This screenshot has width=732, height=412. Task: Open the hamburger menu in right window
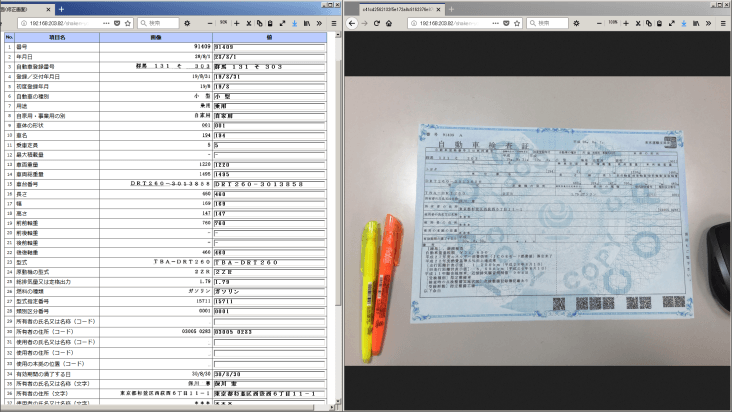[x=723, y=23]
